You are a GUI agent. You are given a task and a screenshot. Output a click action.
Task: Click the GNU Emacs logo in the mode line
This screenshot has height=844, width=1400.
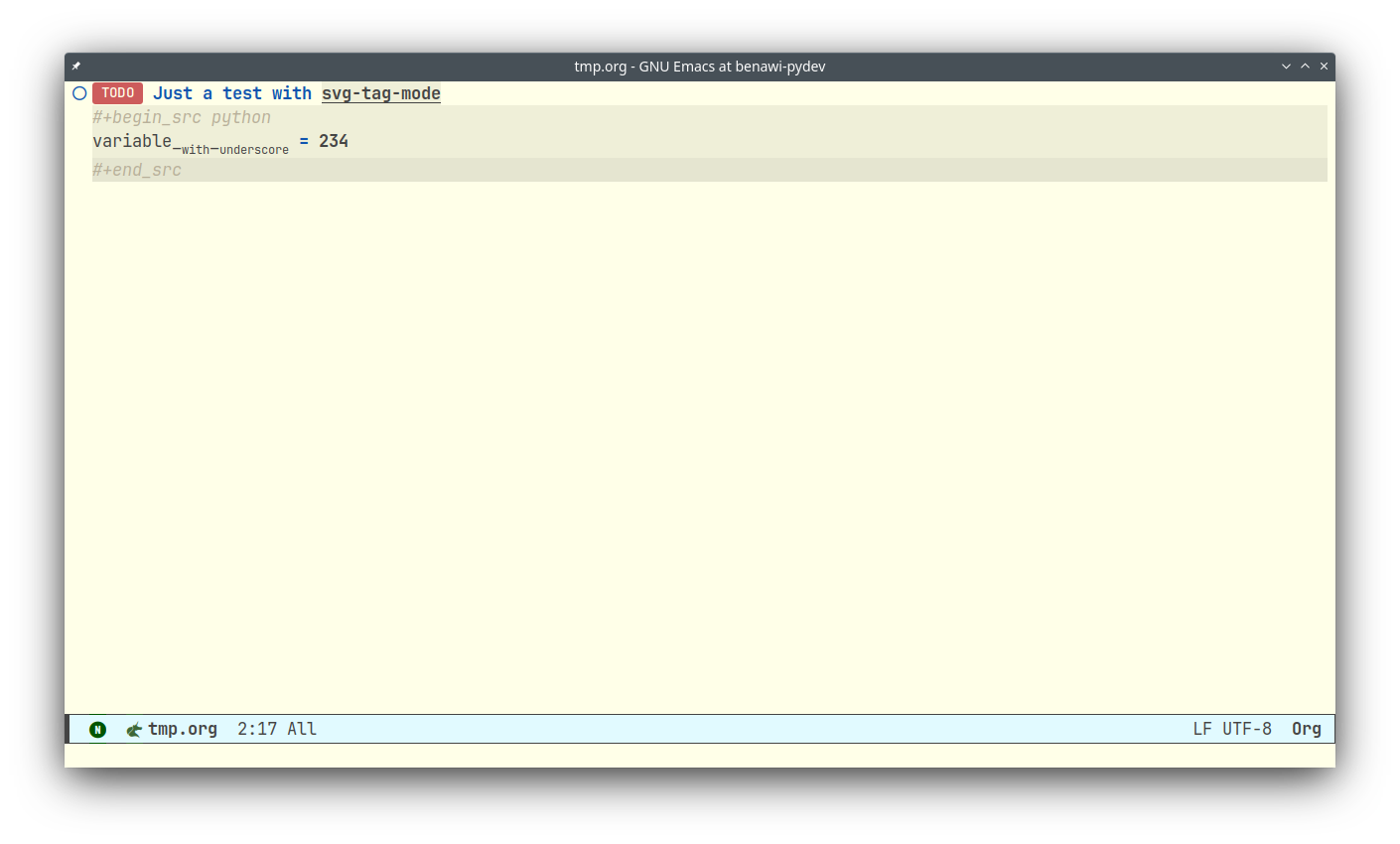click(x=134, y=728)
